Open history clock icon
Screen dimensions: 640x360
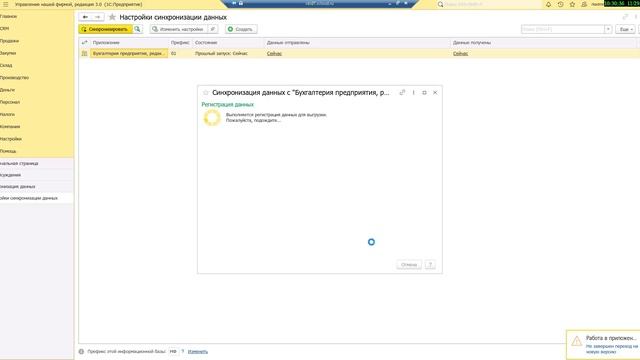560,4
